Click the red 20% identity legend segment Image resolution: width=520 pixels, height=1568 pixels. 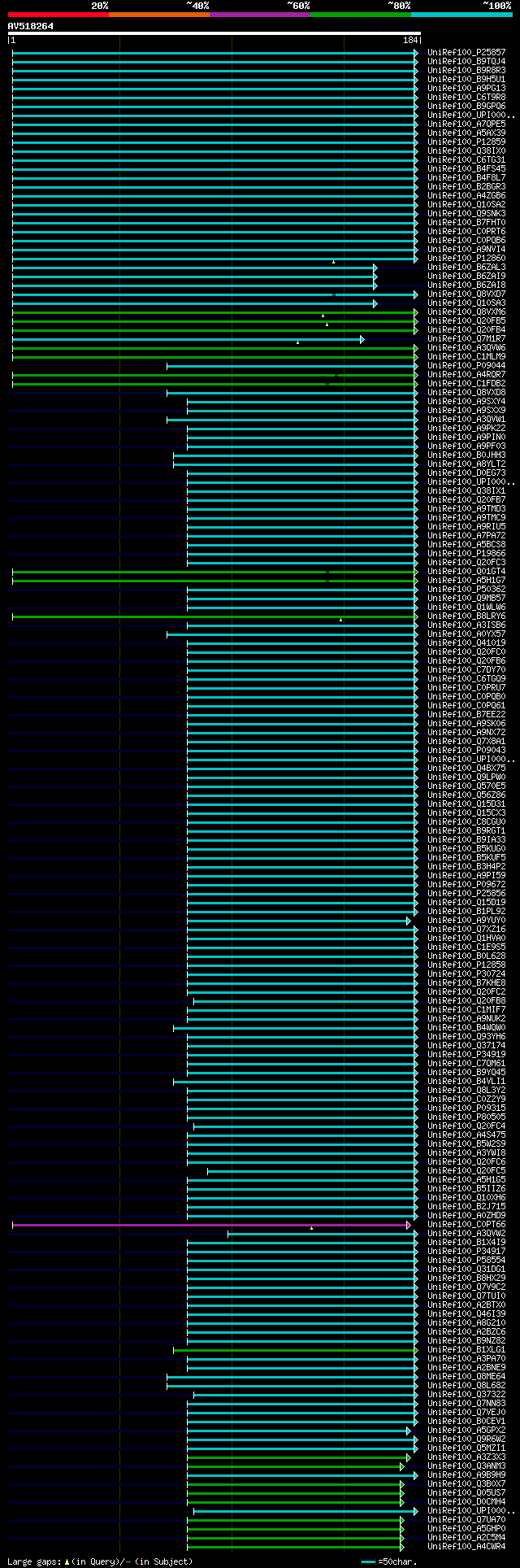58,15
